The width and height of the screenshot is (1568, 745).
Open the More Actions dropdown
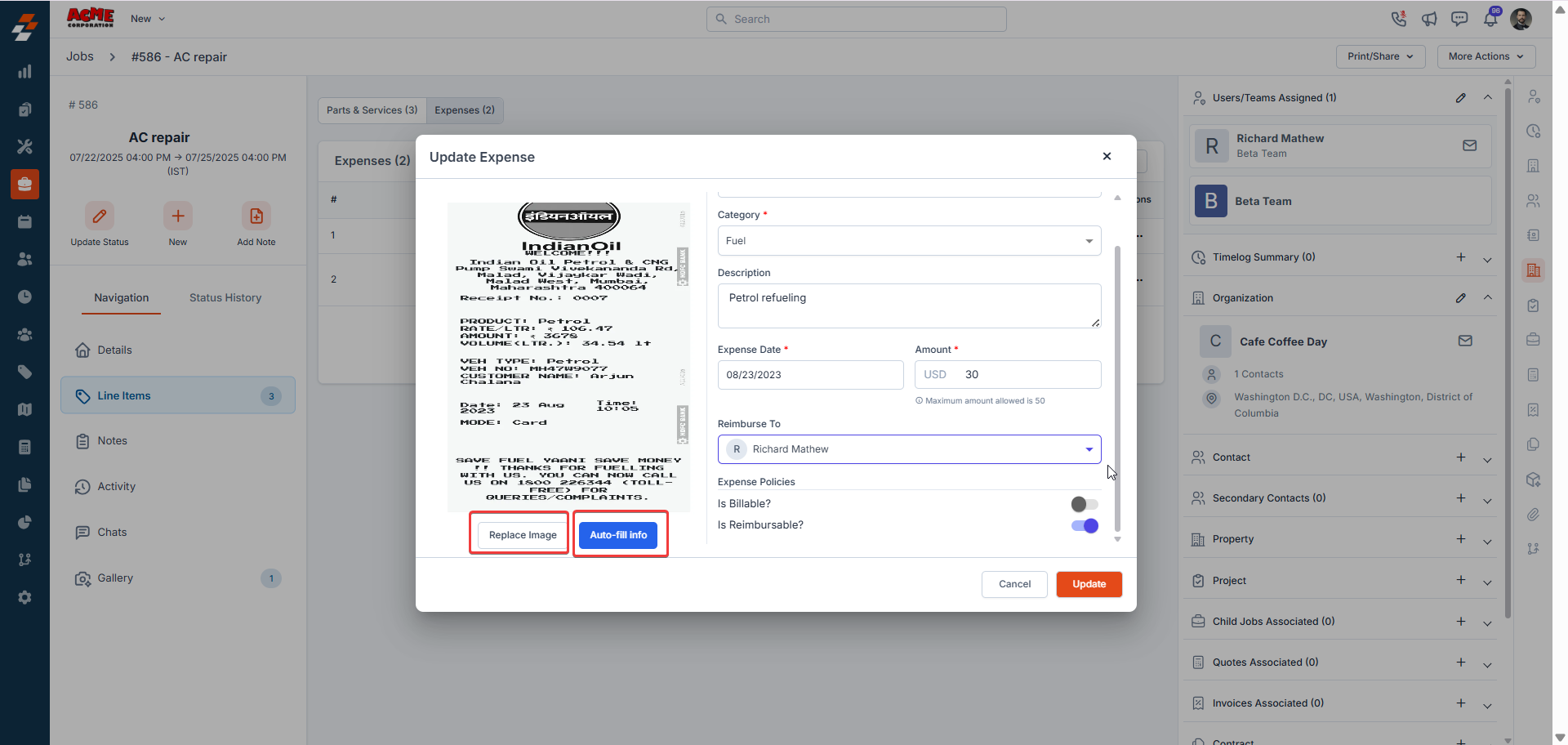[x=1486, y=56]
